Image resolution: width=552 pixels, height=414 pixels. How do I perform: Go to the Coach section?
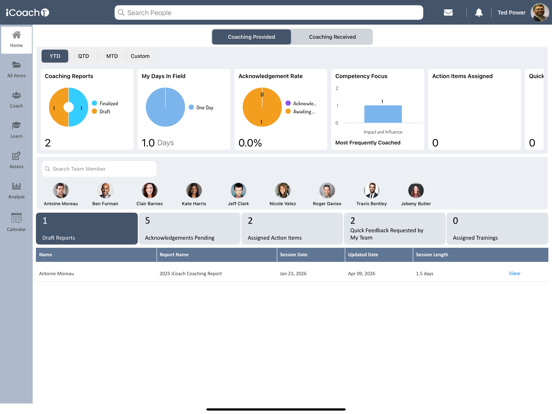pos(16,100)
